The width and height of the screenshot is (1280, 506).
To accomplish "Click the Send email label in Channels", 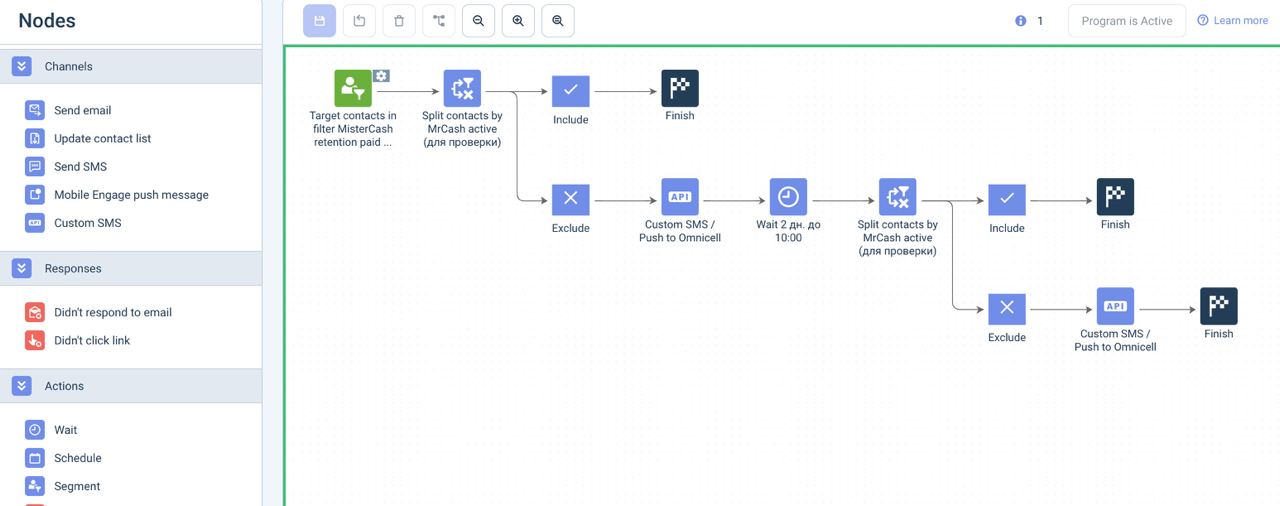I will [x=83, y=110].
